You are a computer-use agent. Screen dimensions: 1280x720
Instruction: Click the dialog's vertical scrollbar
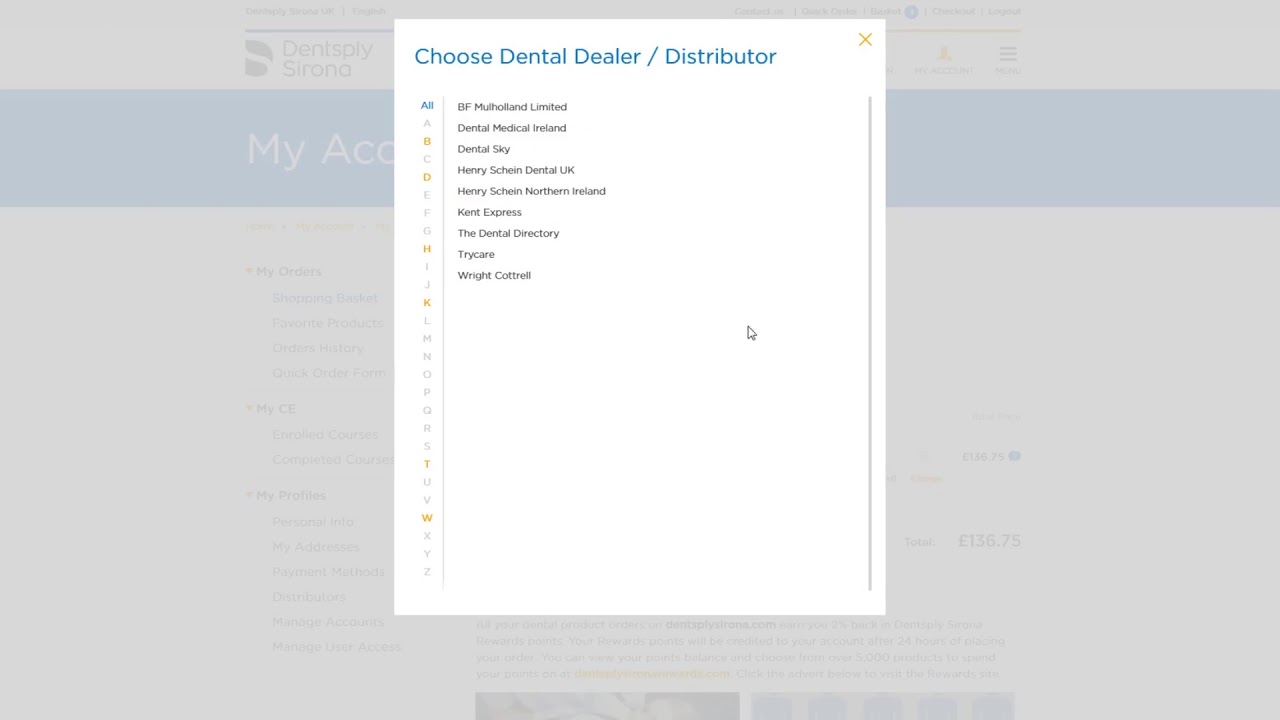pos(870,343)
